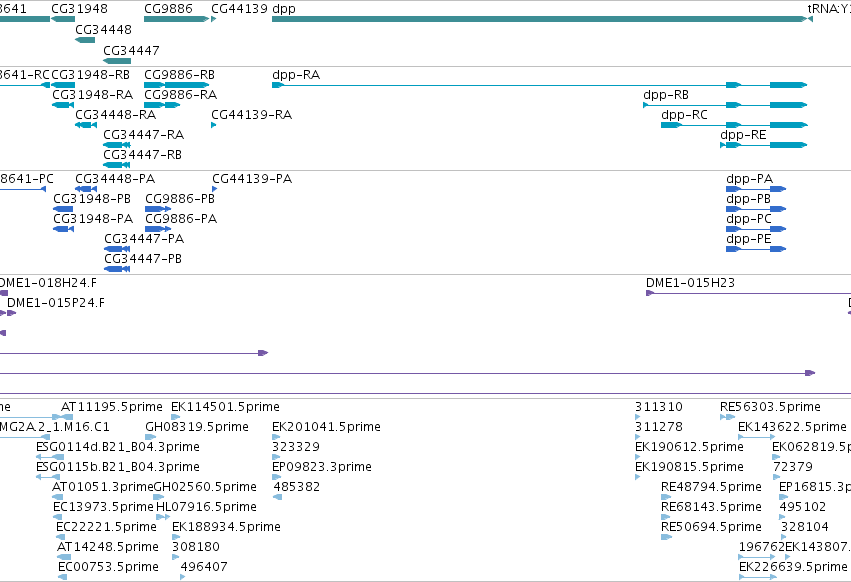Click the EK226639.5prime EST
851x582 pixels.
point(758,577)
